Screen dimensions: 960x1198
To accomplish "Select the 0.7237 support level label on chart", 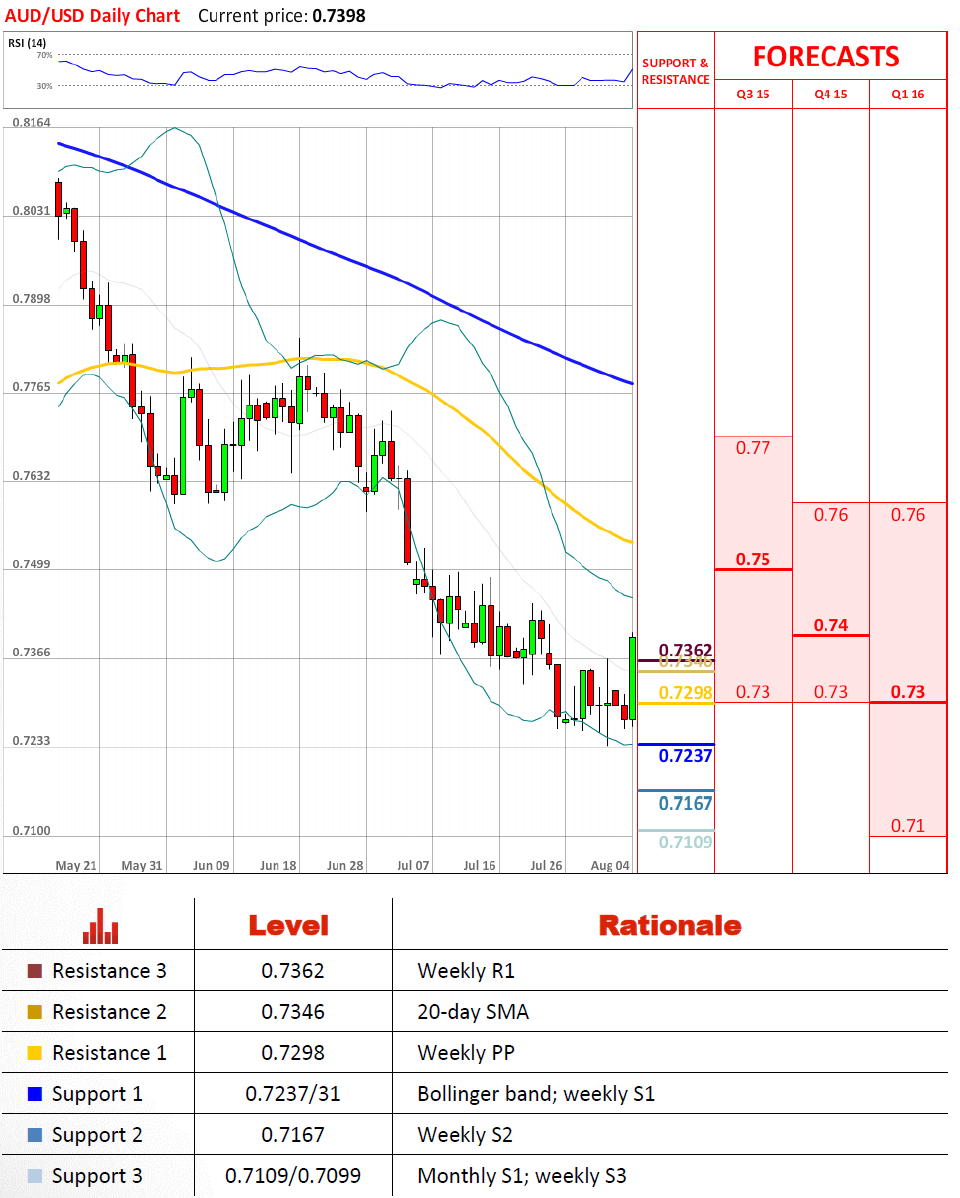I will point(685,756).
